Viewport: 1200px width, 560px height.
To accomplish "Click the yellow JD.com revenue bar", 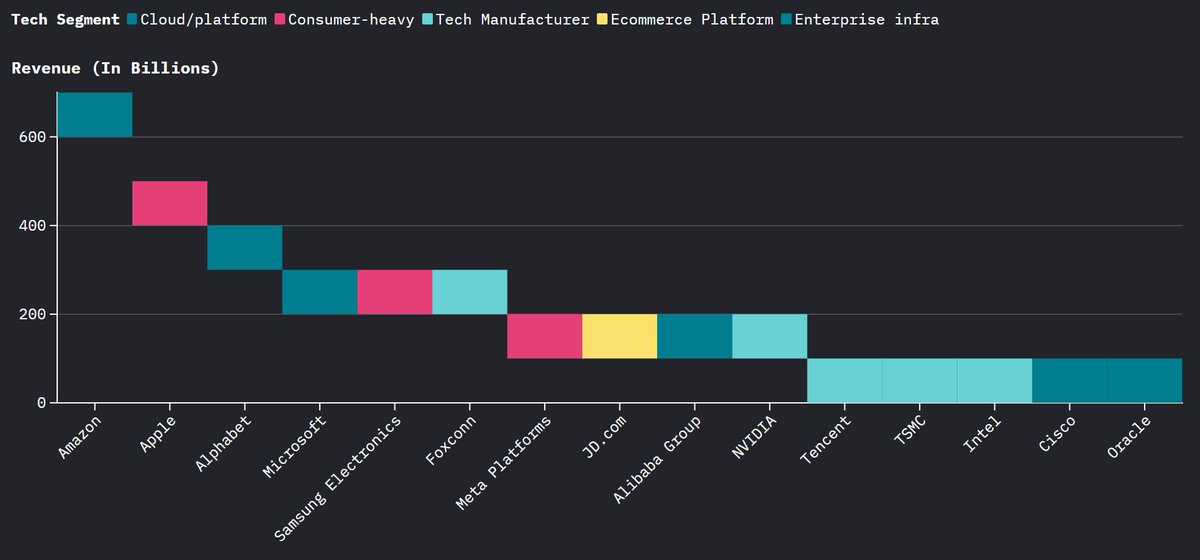I will point(620,336).
